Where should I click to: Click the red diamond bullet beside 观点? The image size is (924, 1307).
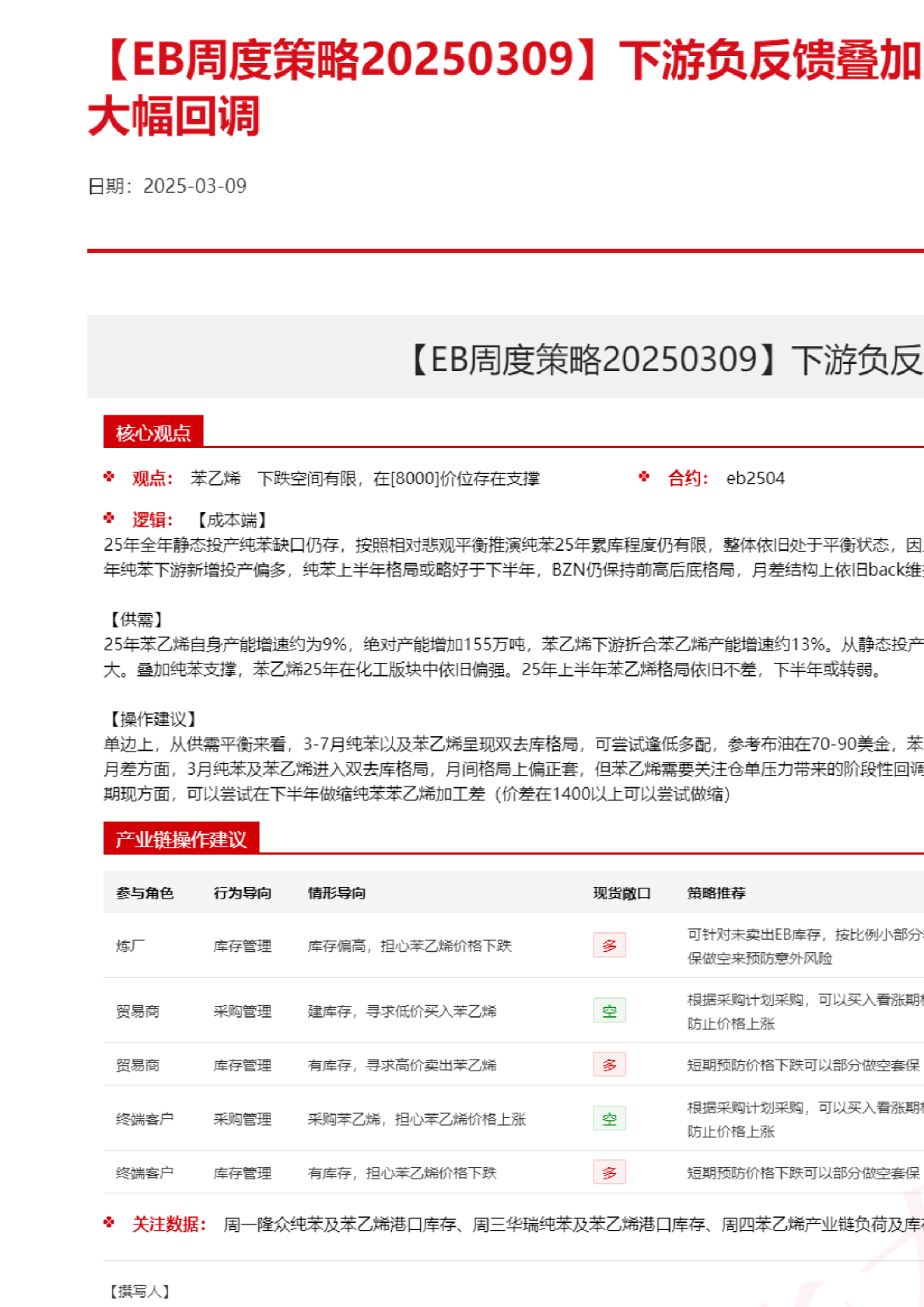pyautogui.click(x=109, y=477)
